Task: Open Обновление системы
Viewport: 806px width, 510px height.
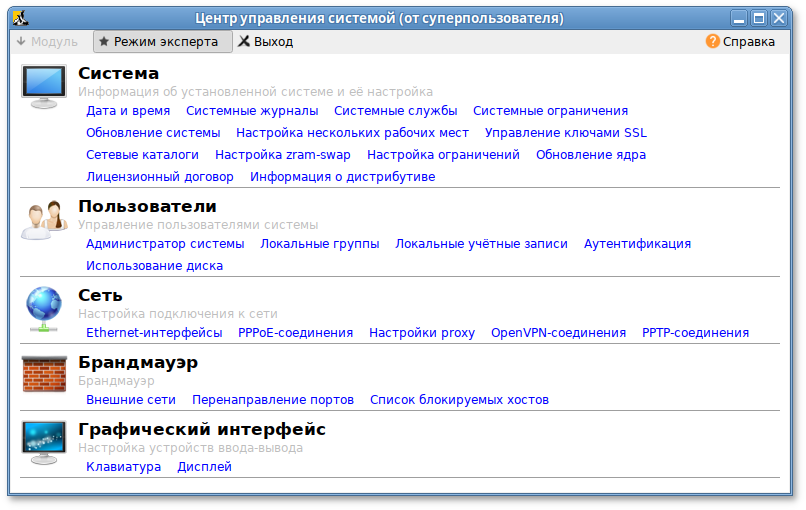Action: pyautogui.click(x=153, y=133)
